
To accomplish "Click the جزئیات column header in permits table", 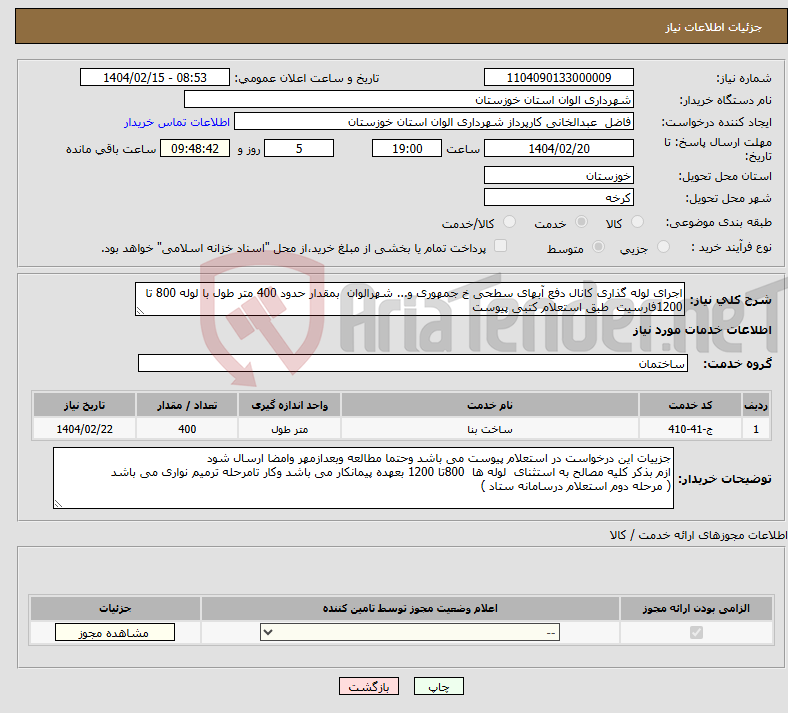I will (x=115, y=608).
